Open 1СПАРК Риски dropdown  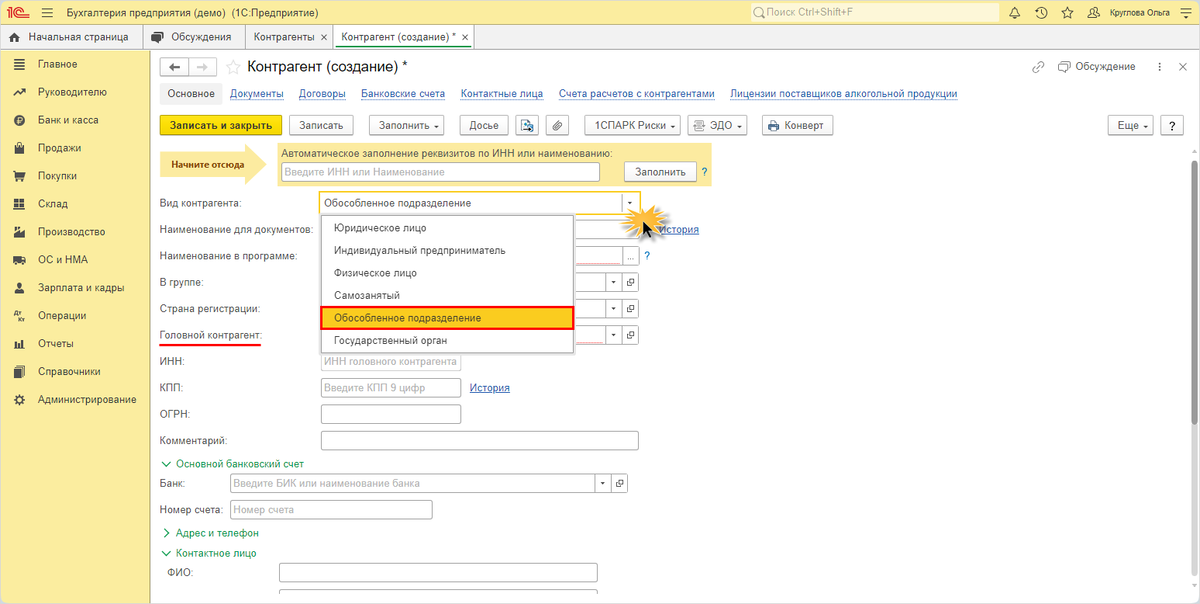(632, 125)
